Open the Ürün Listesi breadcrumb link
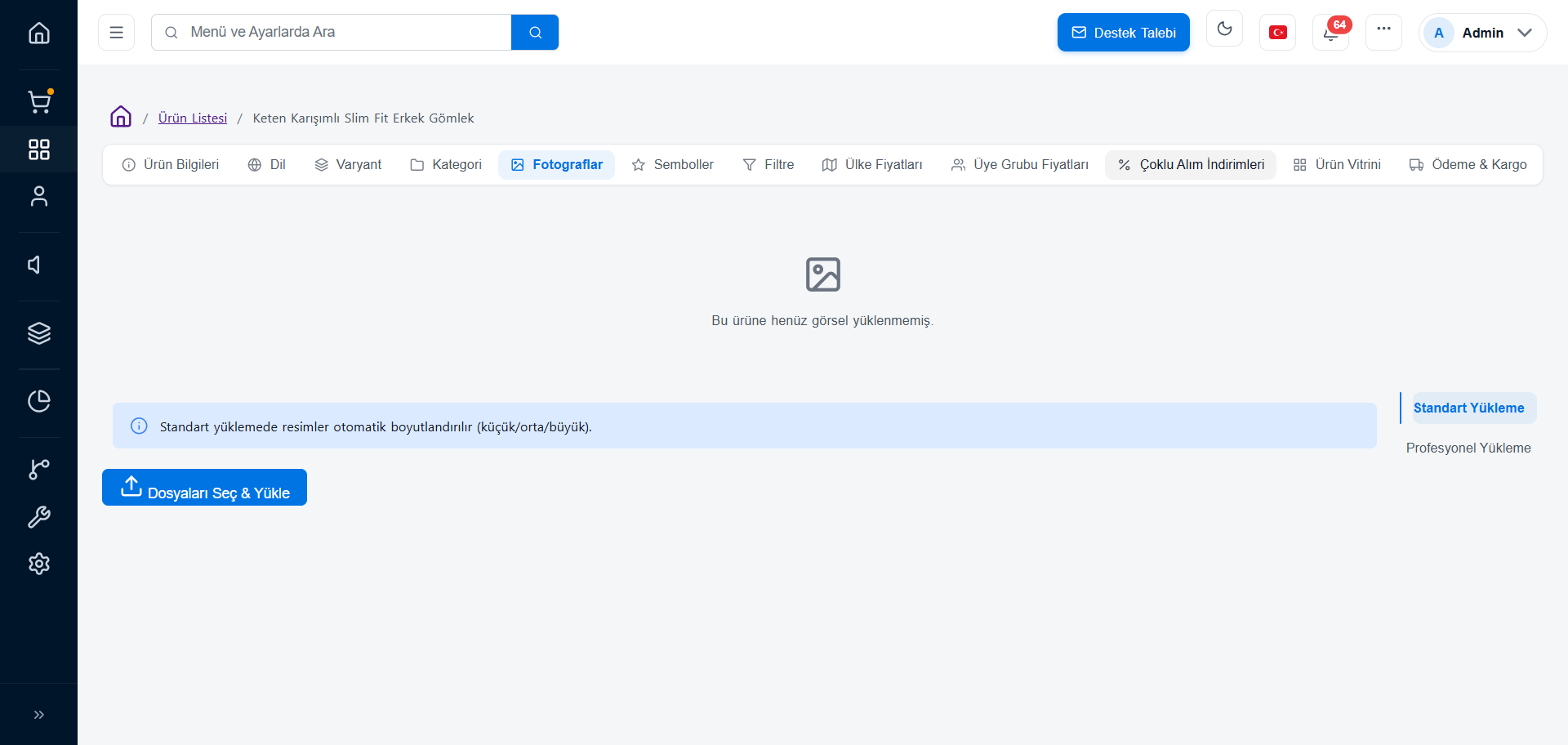The height and width of the screenshot is (745, 1568). pos(193,118)
